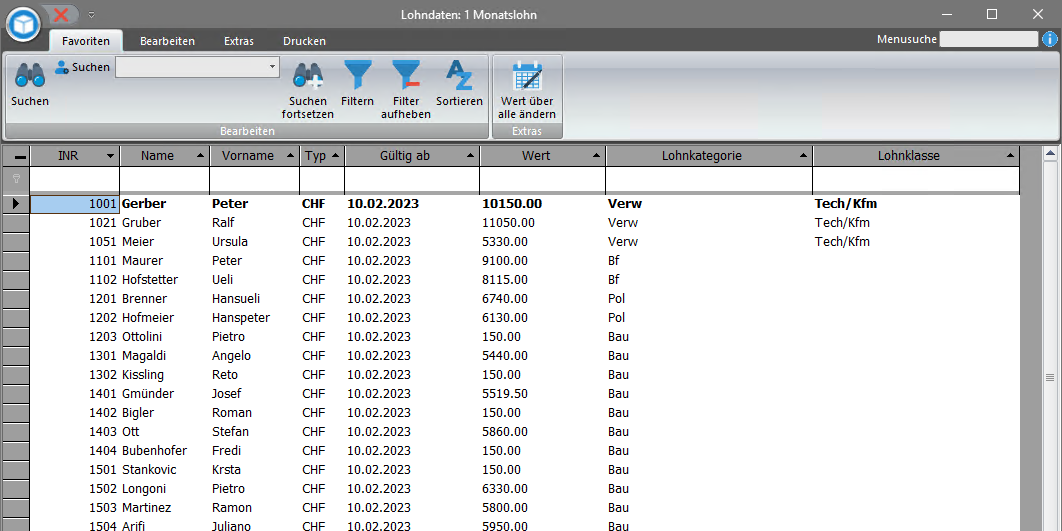Click the blue info icon
Screen dimensions: 1062x531
[x=1050, y=39]
